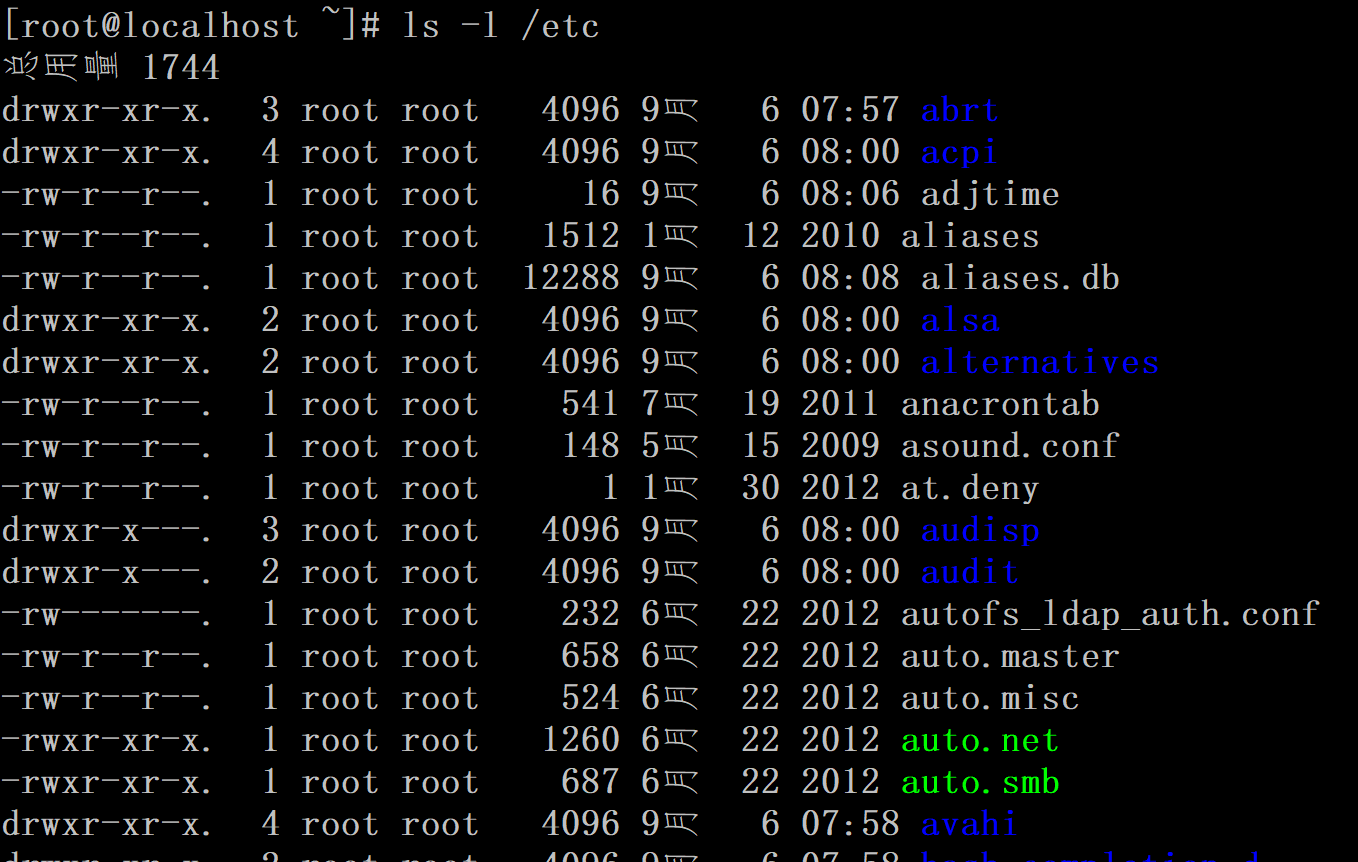This screenshot has width=1358, height=862.
Task: Select the auto.misc file name
Action: point(990,698)
